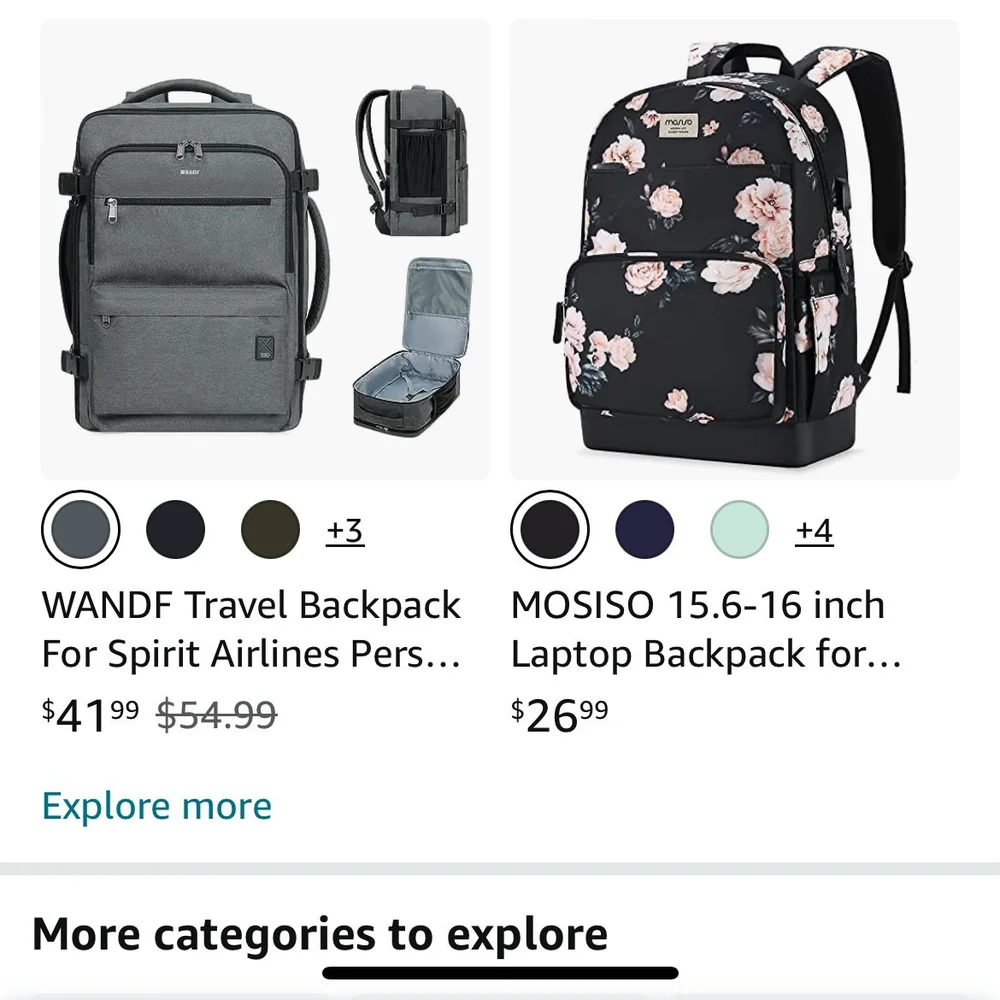The height and width of the screenshot is (1000, 1000).
Task: Tap the $26.99 MOSISO price
Action: point(560,716)
